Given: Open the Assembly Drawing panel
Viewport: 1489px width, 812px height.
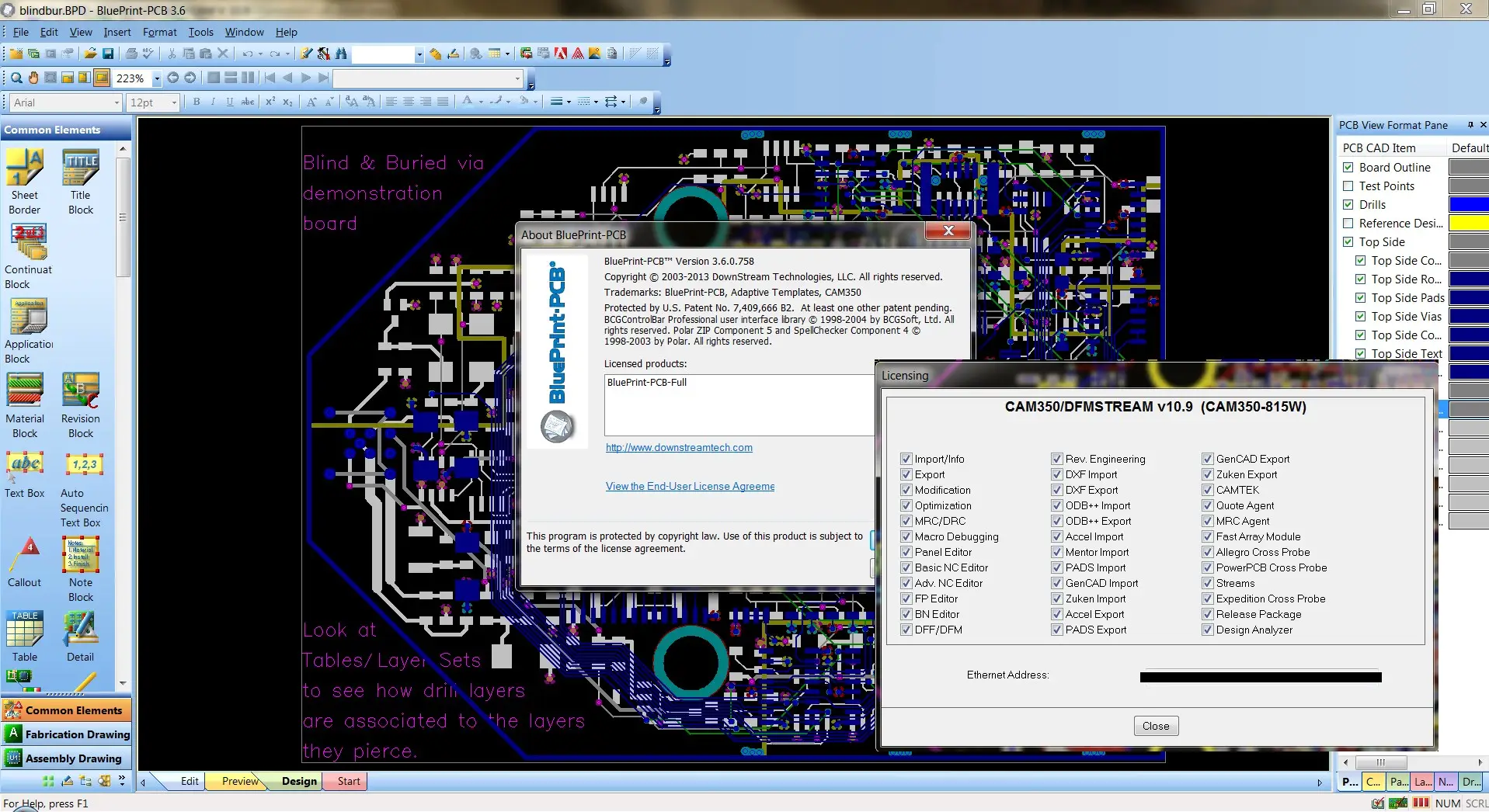Looking at the screenshot, I should (66, 758).
